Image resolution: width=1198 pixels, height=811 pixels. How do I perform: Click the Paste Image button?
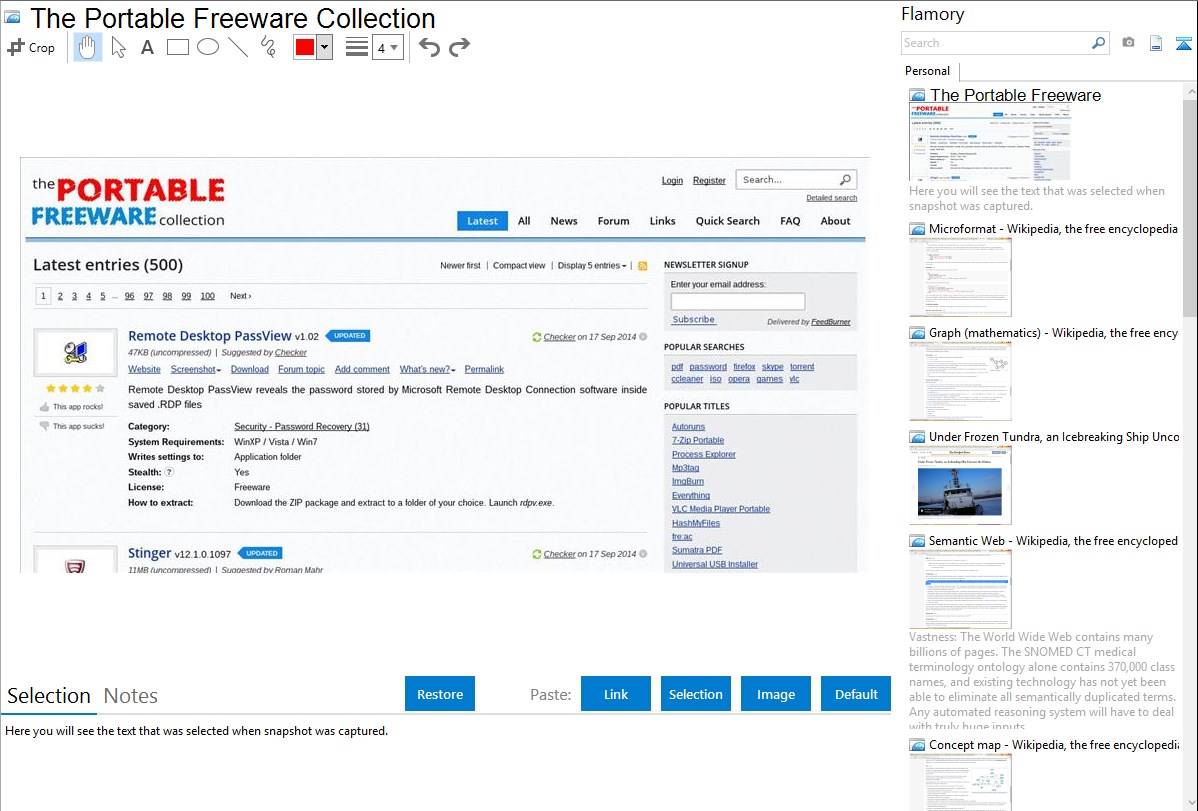(x=775, y=694)
